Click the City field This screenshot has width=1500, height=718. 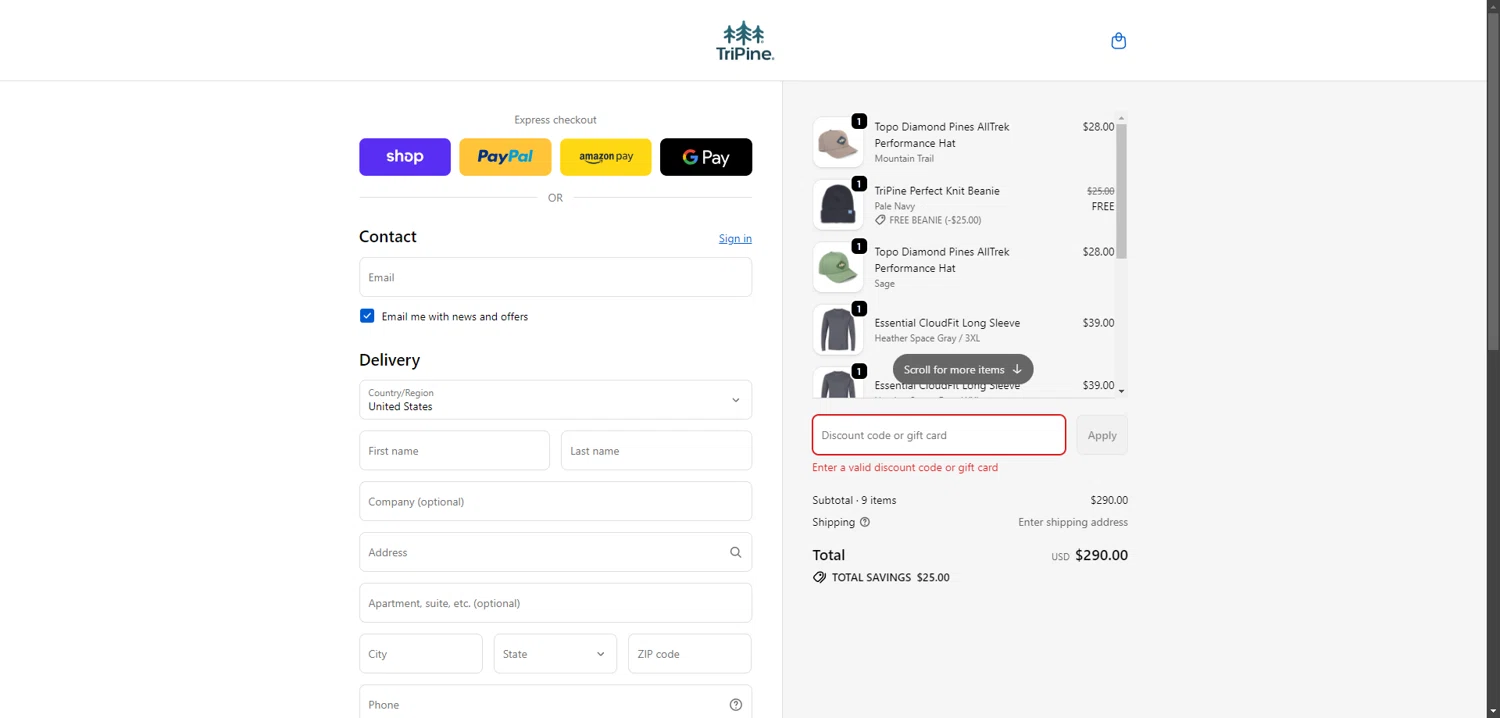420,654
